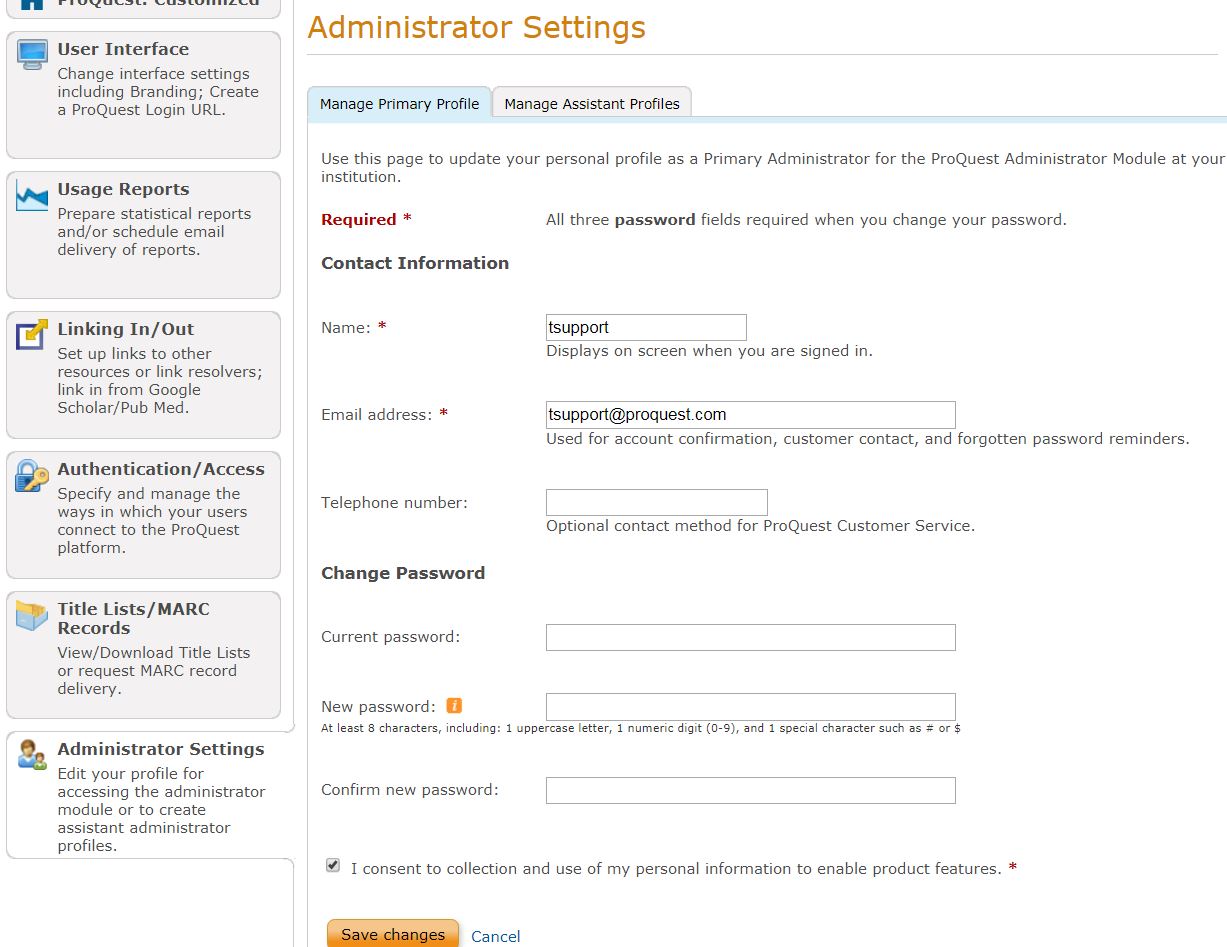Open the Usage Reports section heading

point(123,189)
